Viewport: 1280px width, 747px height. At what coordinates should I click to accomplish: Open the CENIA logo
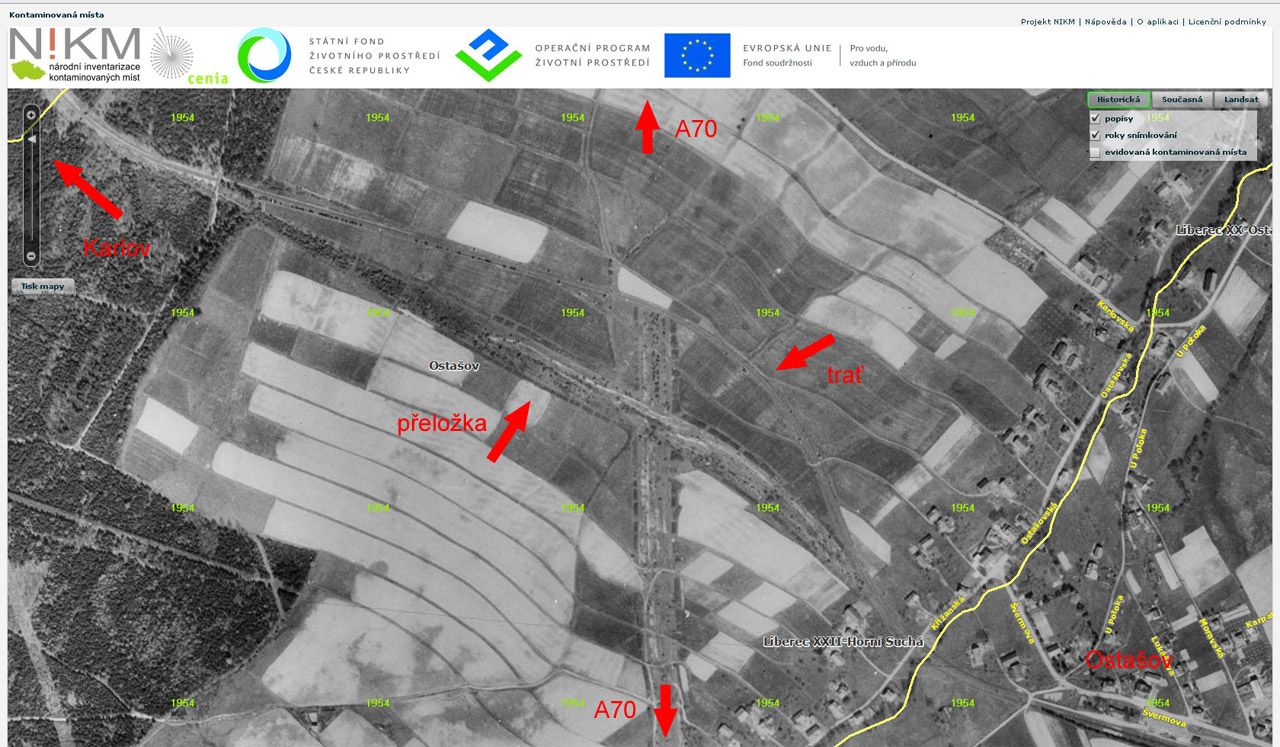[187, 57]
